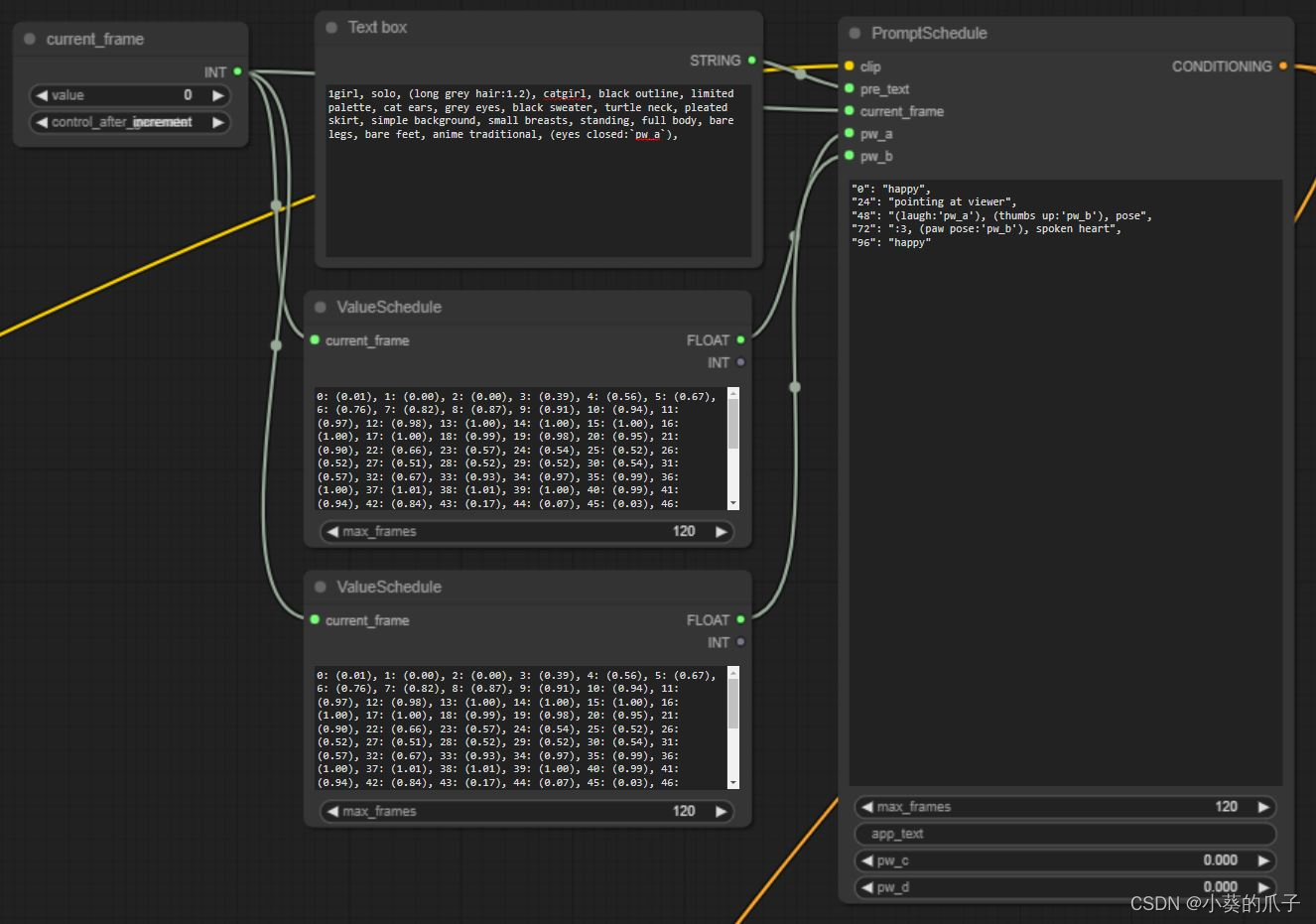Collapse the current_frame node via title dot
Screen dimensions: 1316x924
[x=30, y=39]
